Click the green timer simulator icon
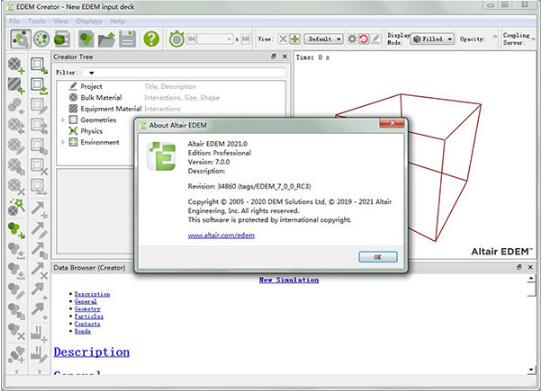The width and height of the screenshot is (542, 391). (177, 39)
